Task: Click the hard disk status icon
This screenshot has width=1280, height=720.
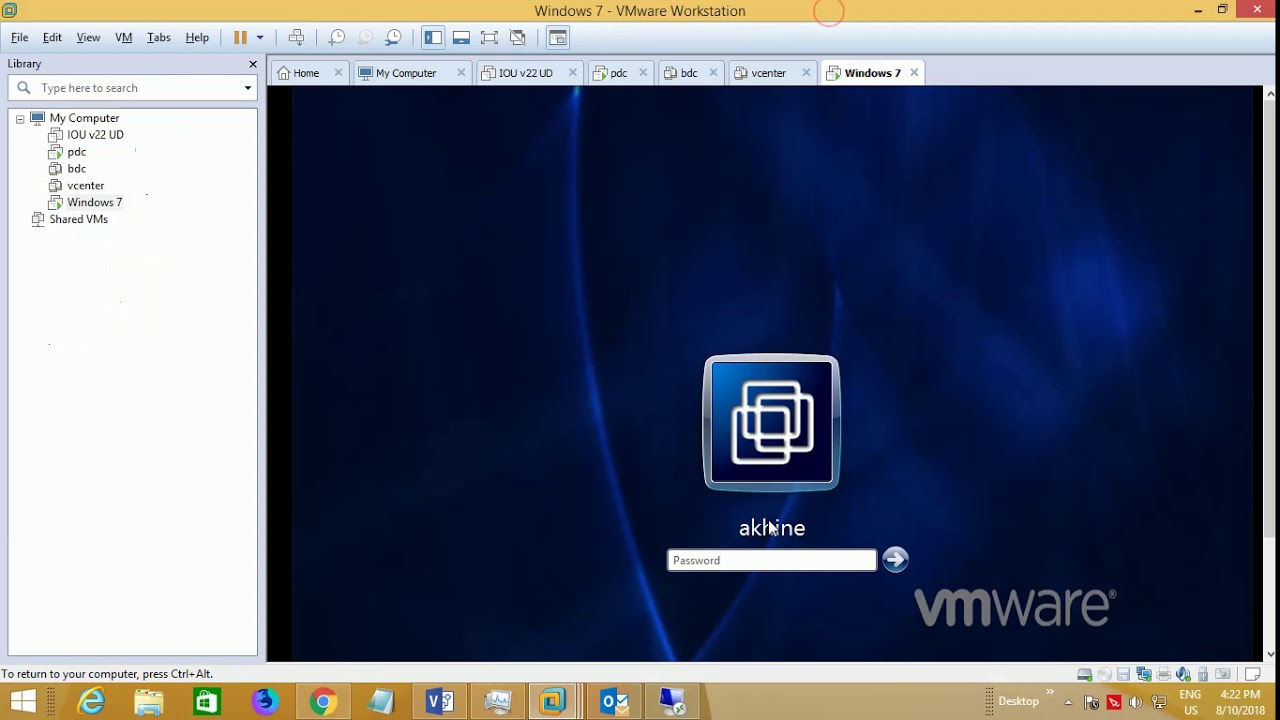Action: pos(1084,674)
